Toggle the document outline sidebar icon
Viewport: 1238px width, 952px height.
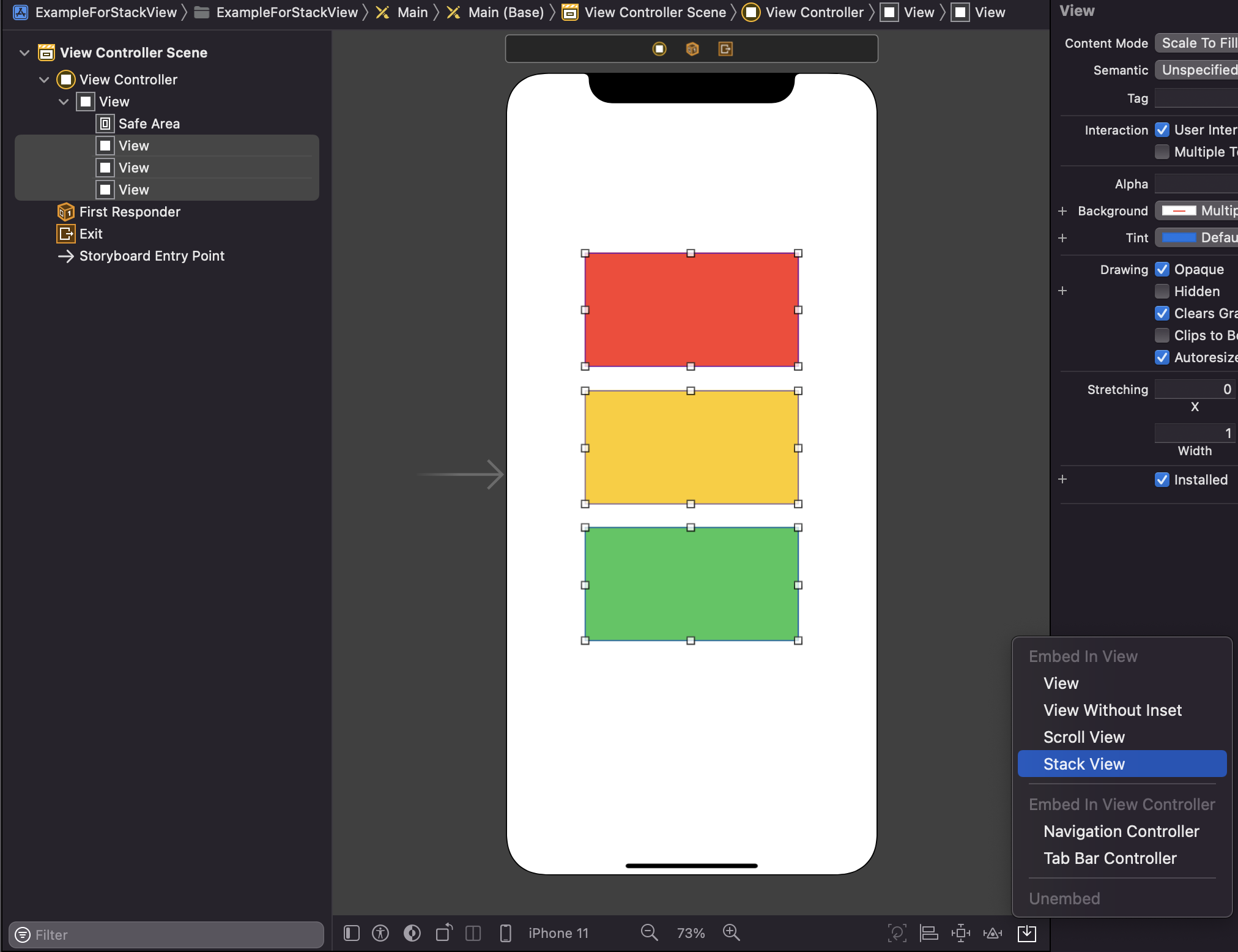(352, 933)
